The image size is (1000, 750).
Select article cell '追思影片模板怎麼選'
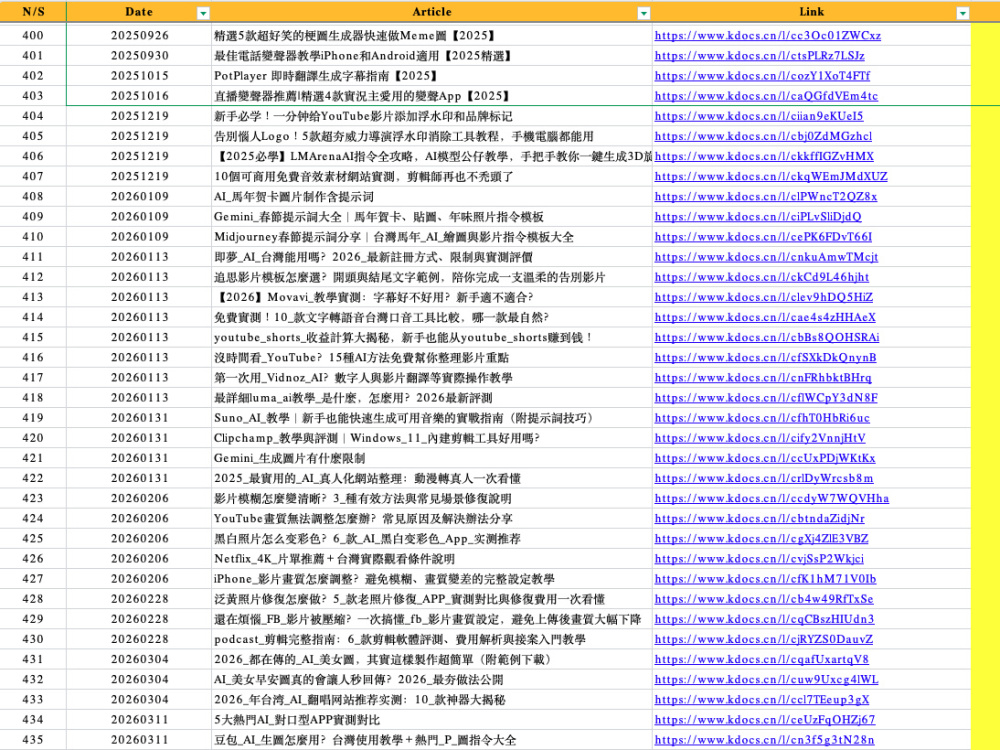click(x=432, y=277)
